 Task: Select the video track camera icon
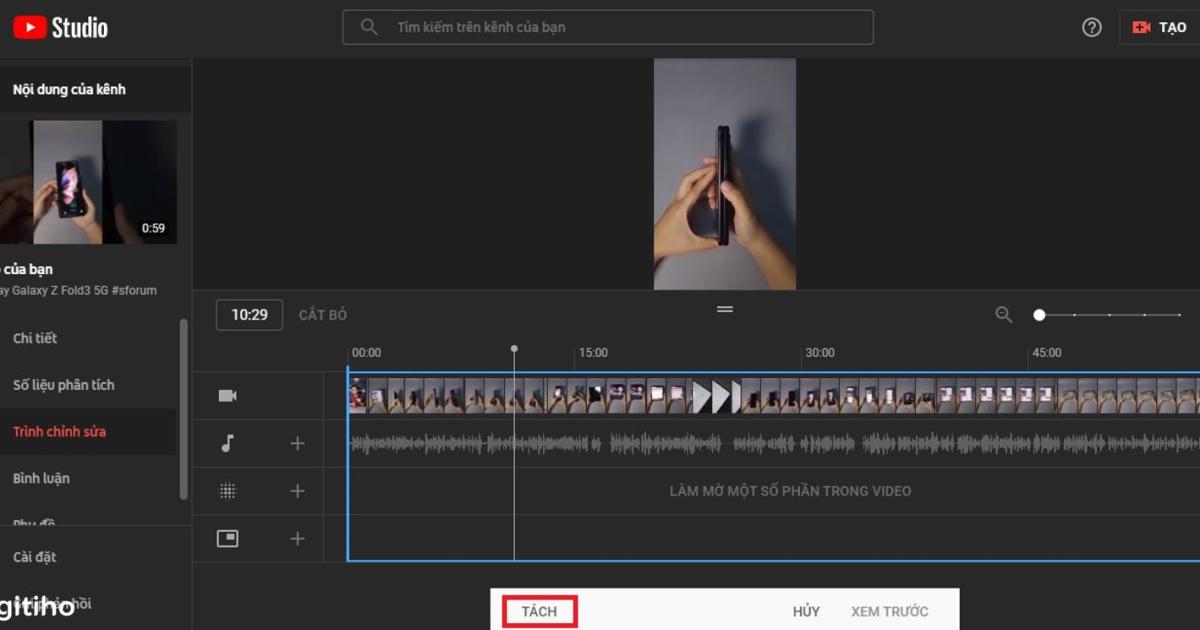tap(227, 395)
